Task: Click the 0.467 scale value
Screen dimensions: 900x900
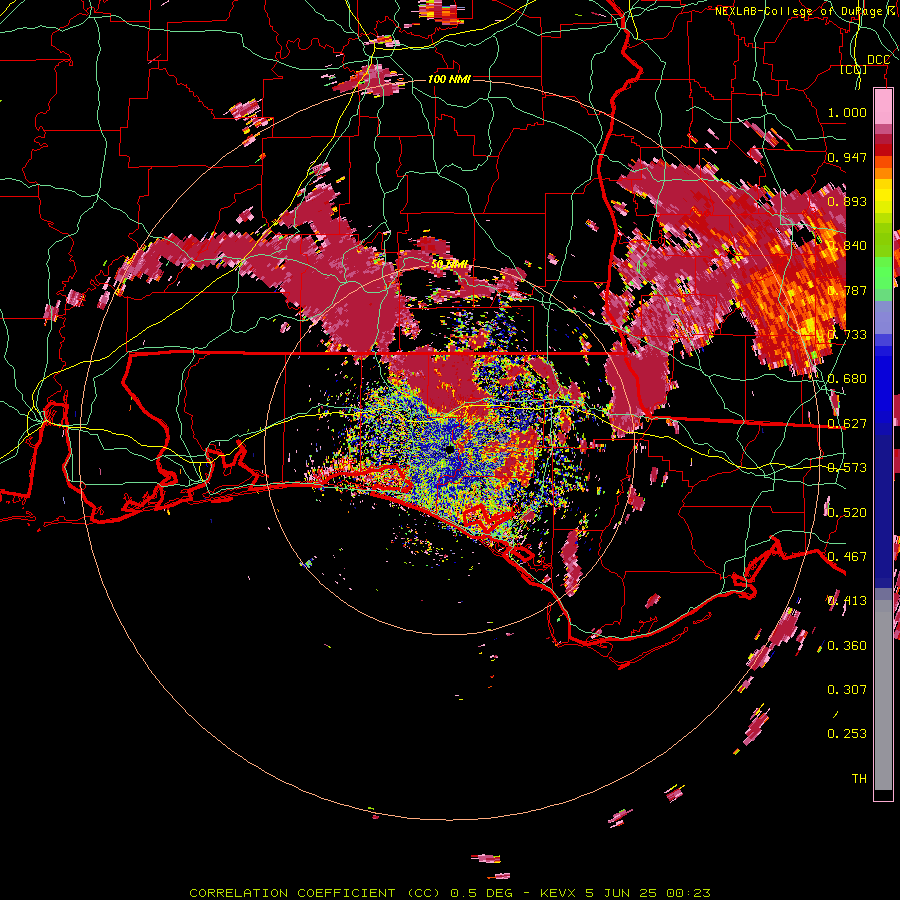Action: point(847,557)
